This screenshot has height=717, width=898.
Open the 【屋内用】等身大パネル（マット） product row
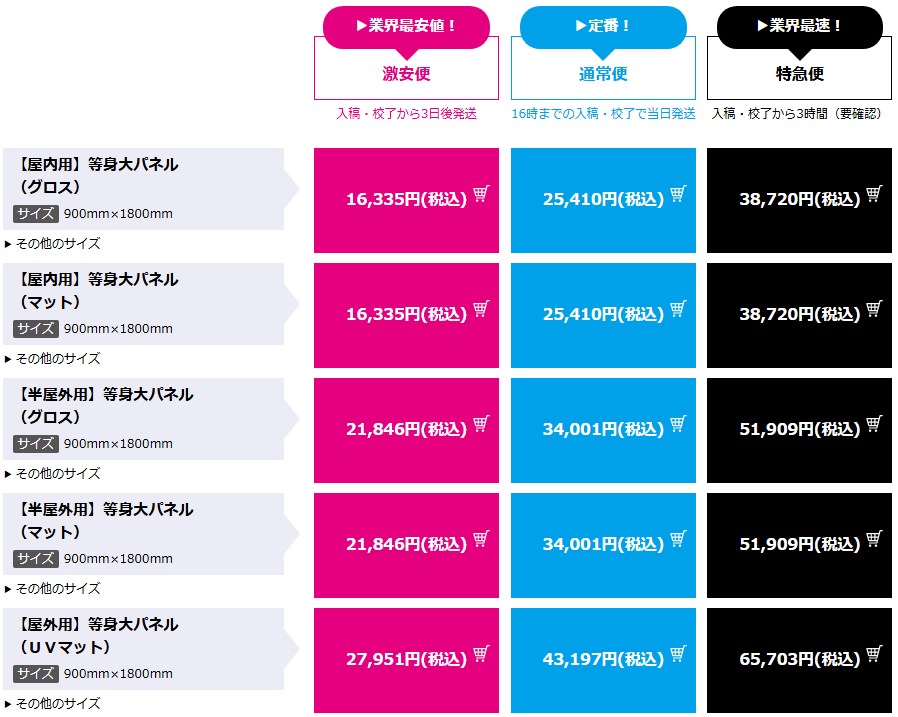click(98, 290)
